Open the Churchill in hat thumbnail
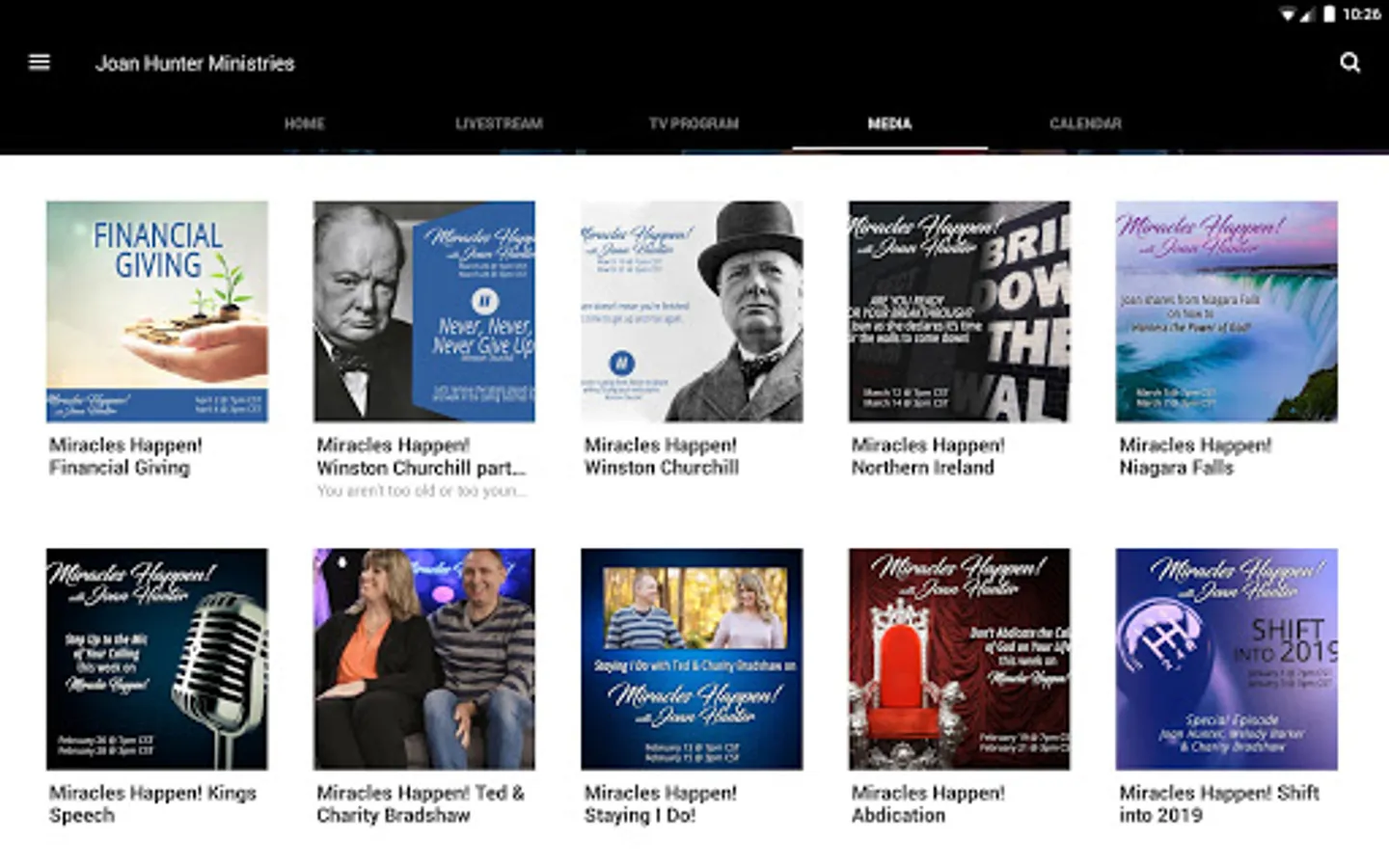Image resolution: width=1389 pixels, height=868 pixels. point(692,312)
